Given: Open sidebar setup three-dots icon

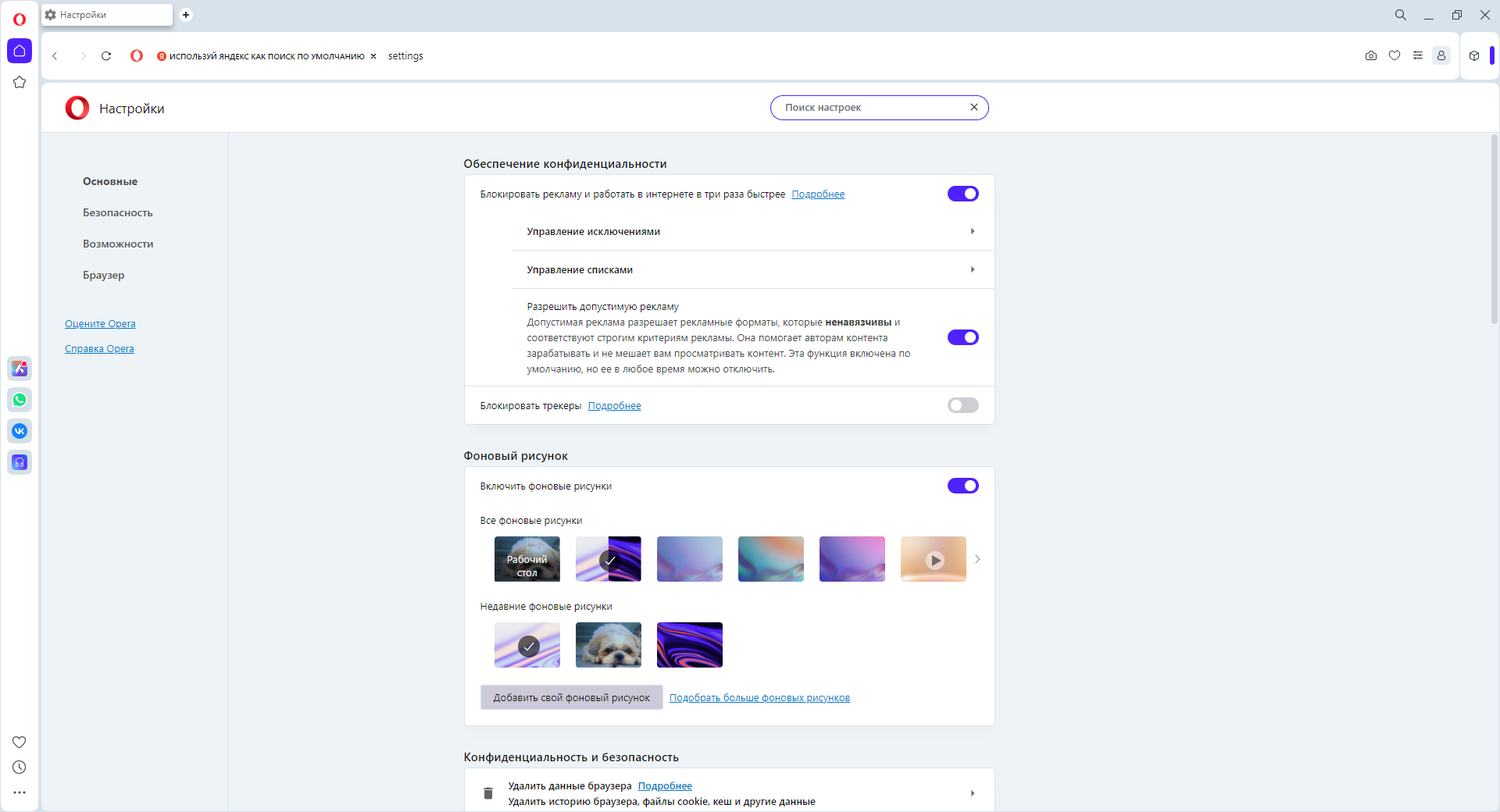Looking at the screenshot, I should point(20,792).
